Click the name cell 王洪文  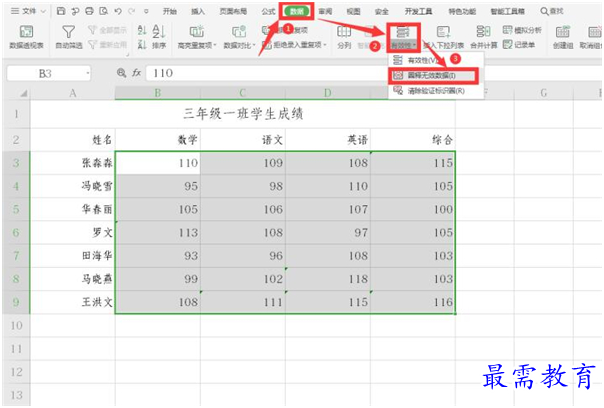(x=72, y=302)
